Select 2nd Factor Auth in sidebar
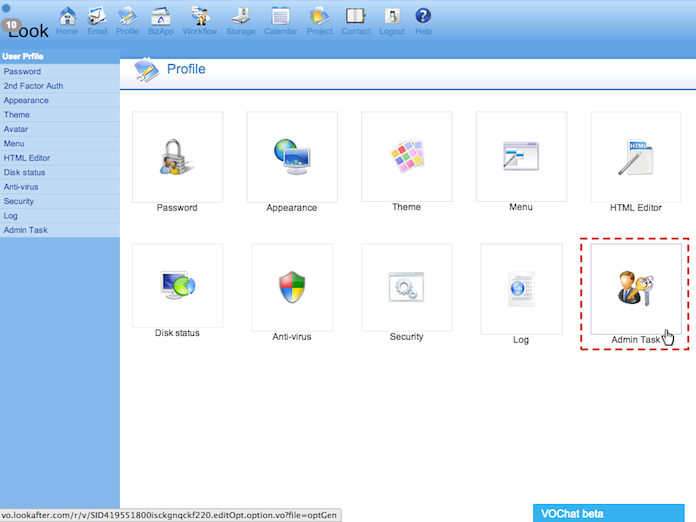Screen dimensions: 696x522 coord(60,86)
